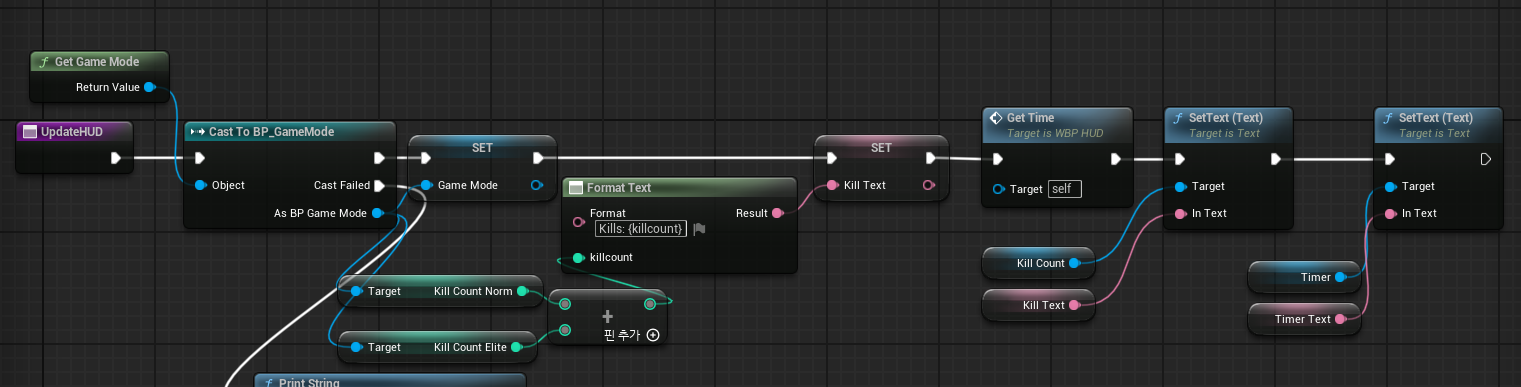This screenshot has height=387, width=1521.
Task: Click Cast To BP_GameMode execution input pin
Action: coord(200,158)
